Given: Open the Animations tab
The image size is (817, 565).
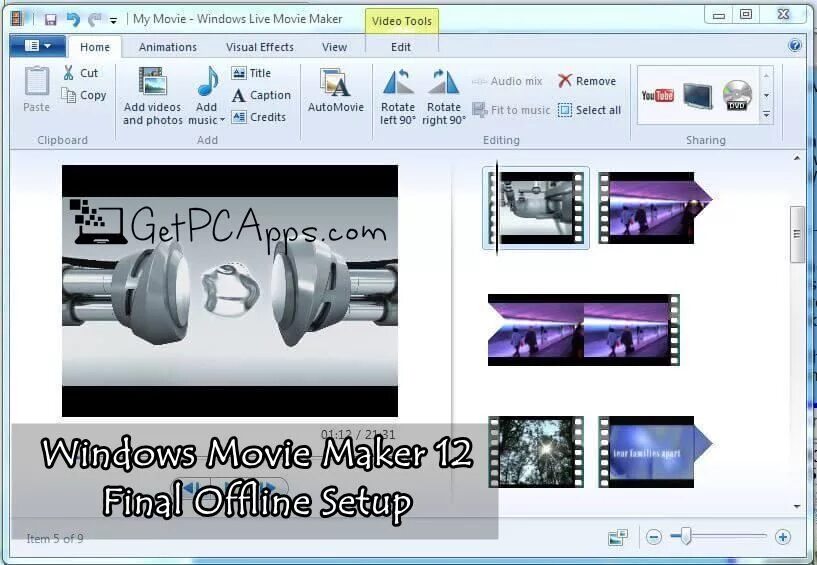Looking at the screenshot, I should [168, 47].
